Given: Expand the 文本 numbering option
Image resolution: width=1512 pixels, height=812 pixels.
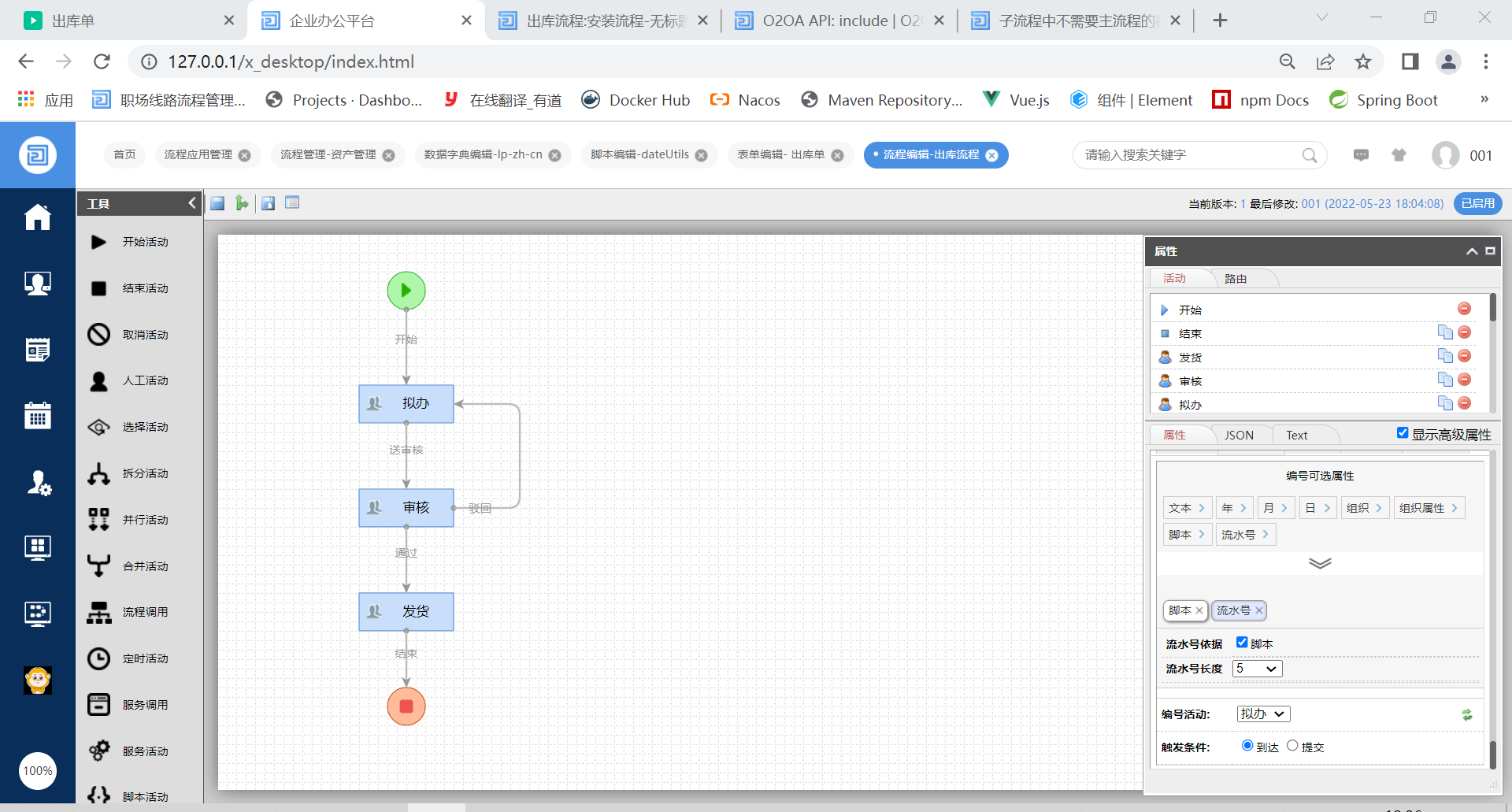Looking at the screenshot, I should coord(1187,508).
